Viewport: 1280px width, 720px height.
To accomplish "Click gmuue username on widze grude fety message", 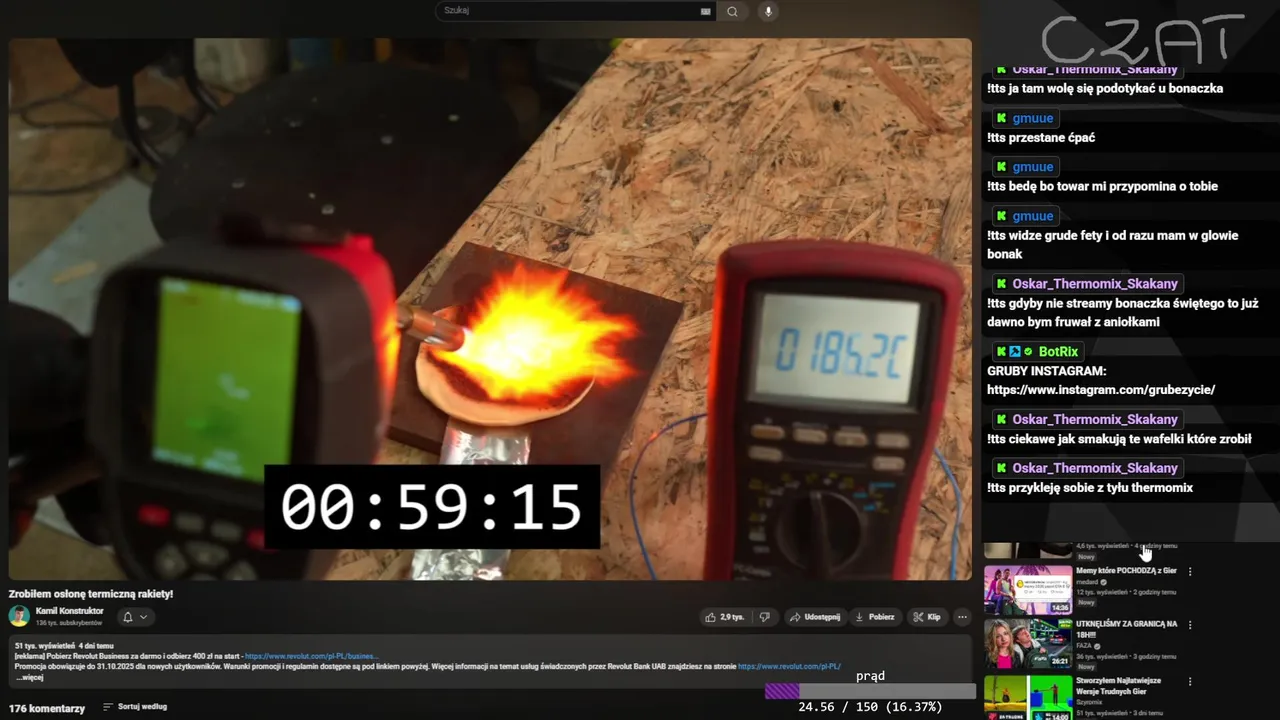I will point(1033,216).
